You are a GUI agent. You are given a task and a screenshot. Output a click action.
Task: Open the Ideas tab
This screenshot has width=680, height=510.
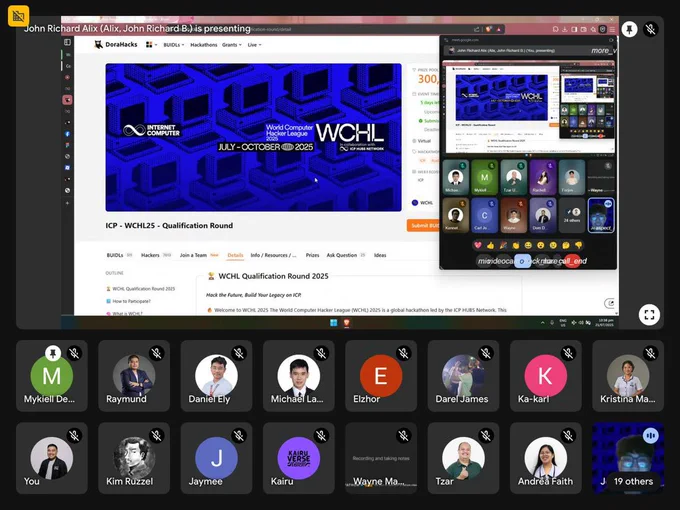pyautogui.click(x=380, y=255)
